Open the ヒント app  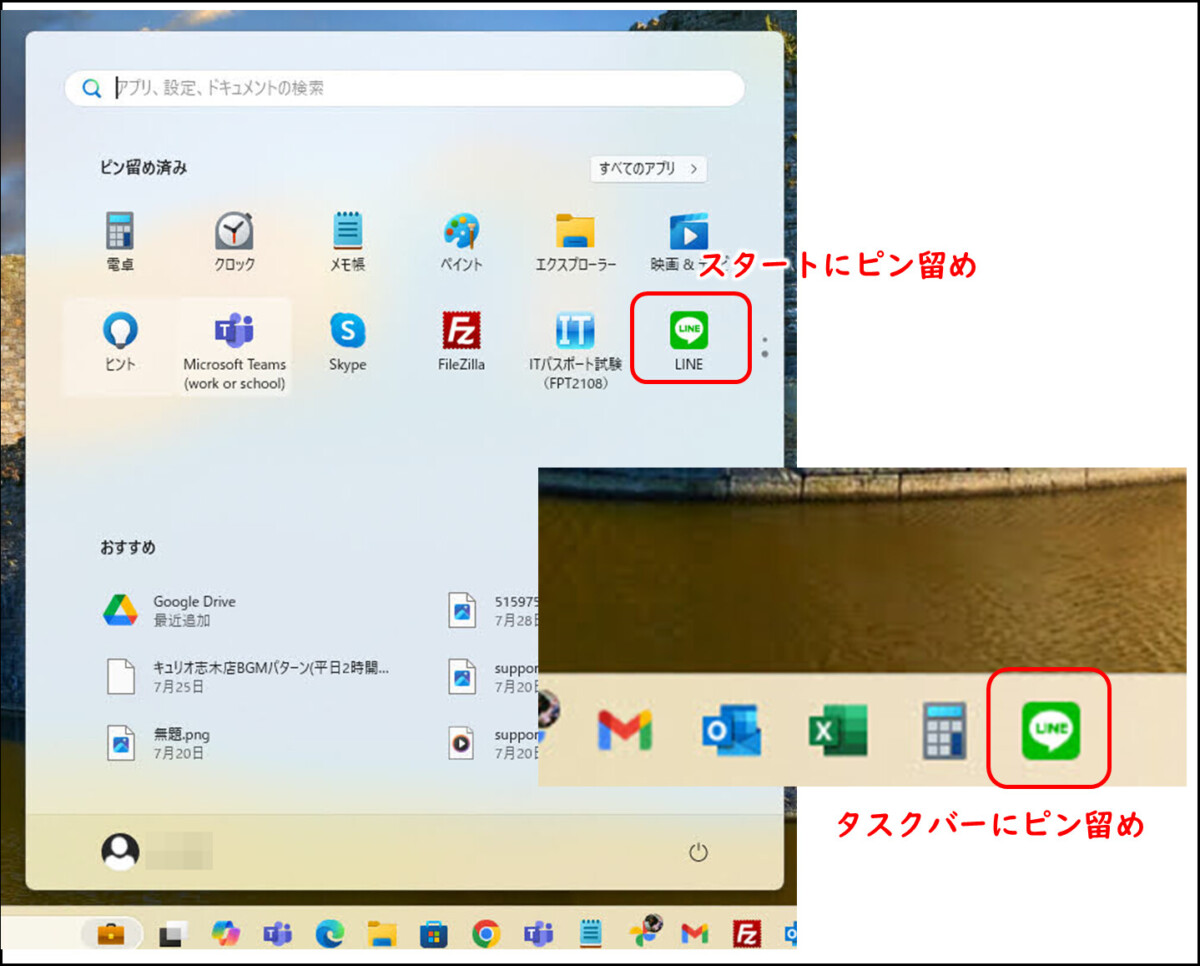pos(120,342)
